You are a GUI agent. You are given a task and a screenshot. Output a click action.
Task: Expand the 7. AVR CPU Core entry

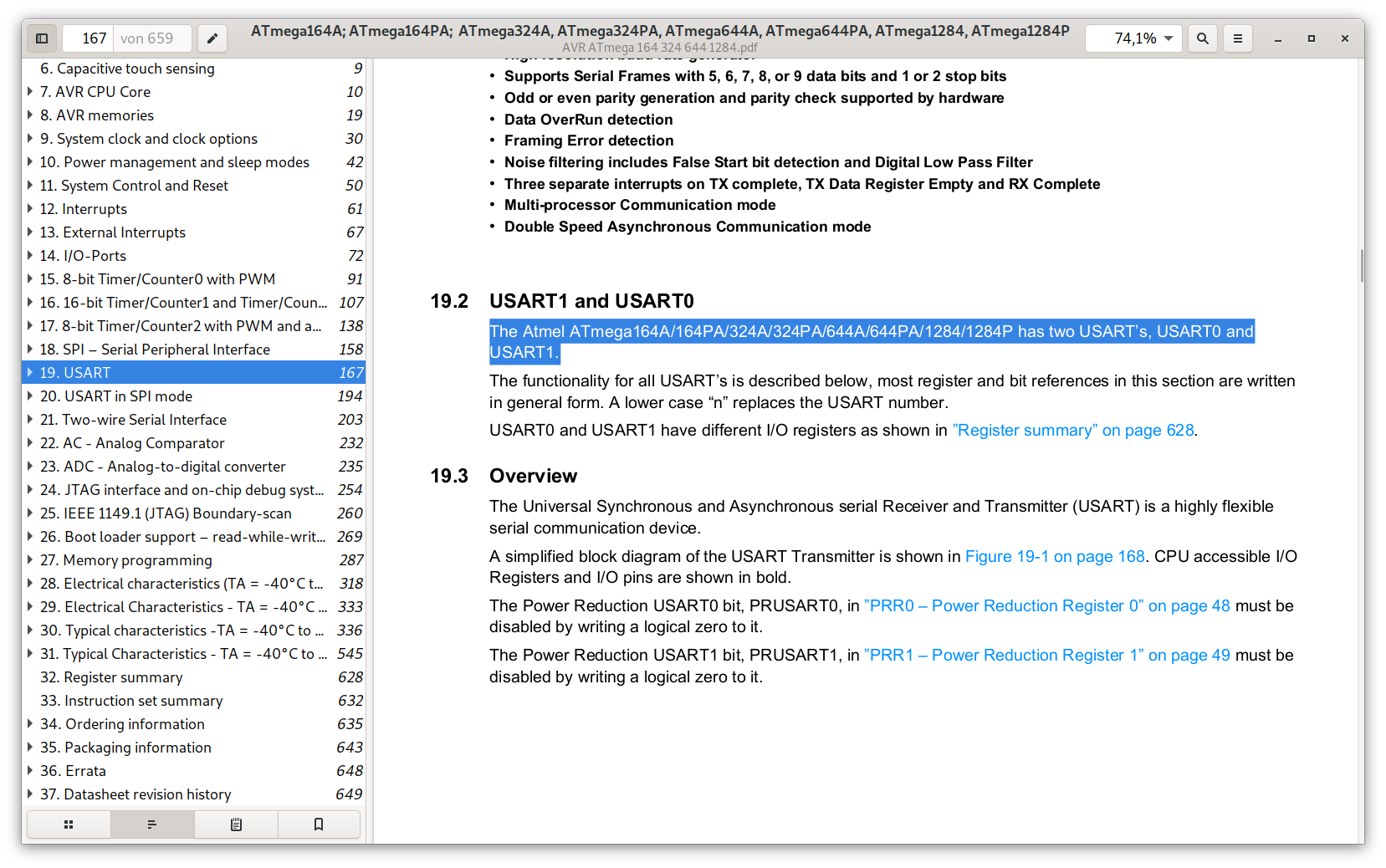(31, 92)
